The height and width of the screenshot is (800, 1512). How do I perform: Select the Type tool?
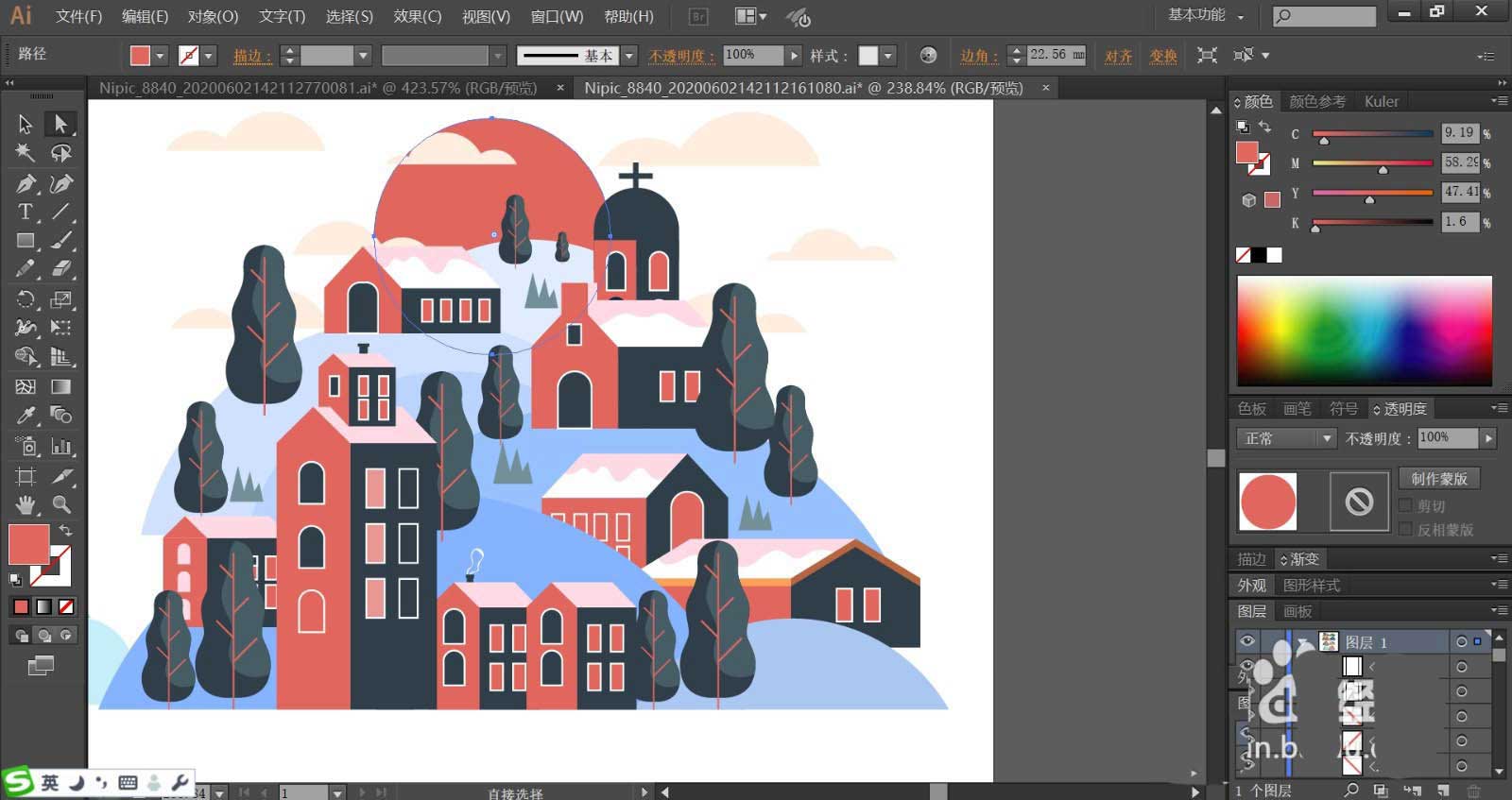[26, 212]
